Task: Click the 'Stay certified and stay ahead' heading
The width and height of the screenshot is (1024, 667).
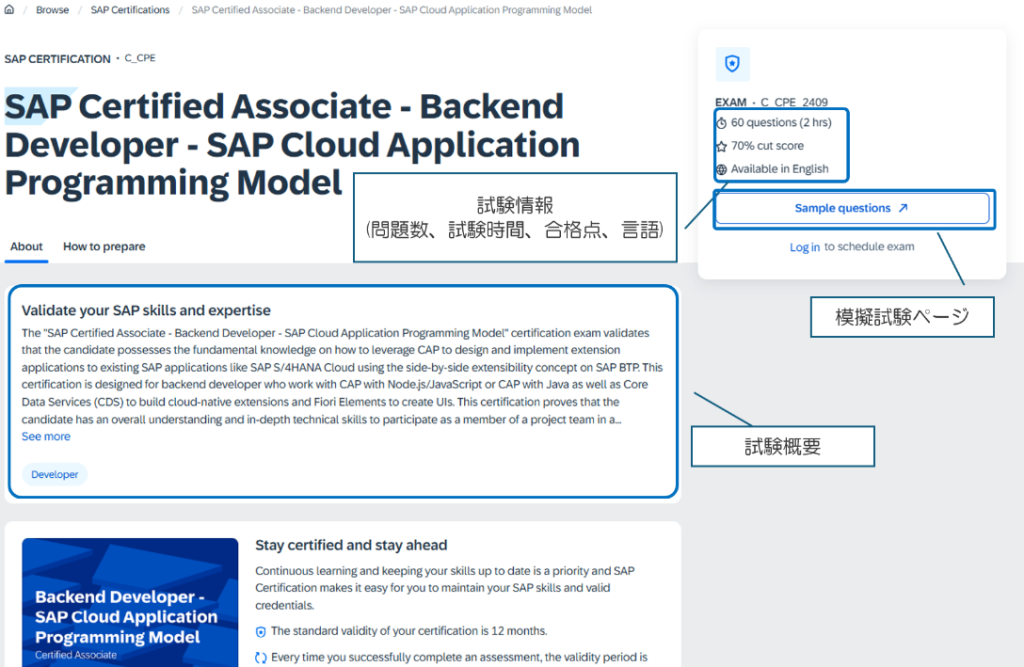Action: pos(351,545)
